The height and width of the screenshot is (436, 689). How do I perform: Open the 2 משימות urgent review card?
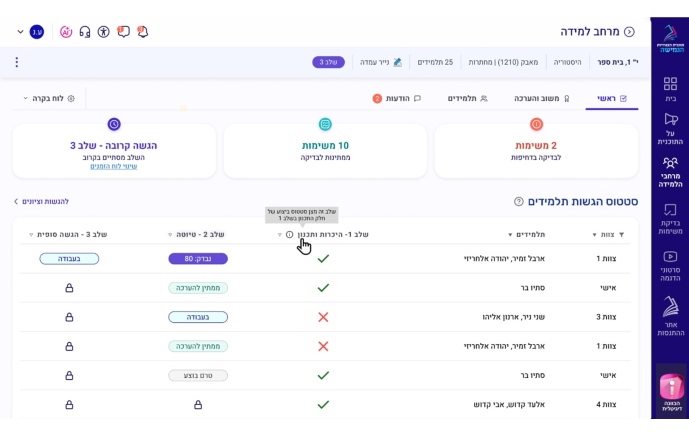pyautogui.click(x=536, y=150)
